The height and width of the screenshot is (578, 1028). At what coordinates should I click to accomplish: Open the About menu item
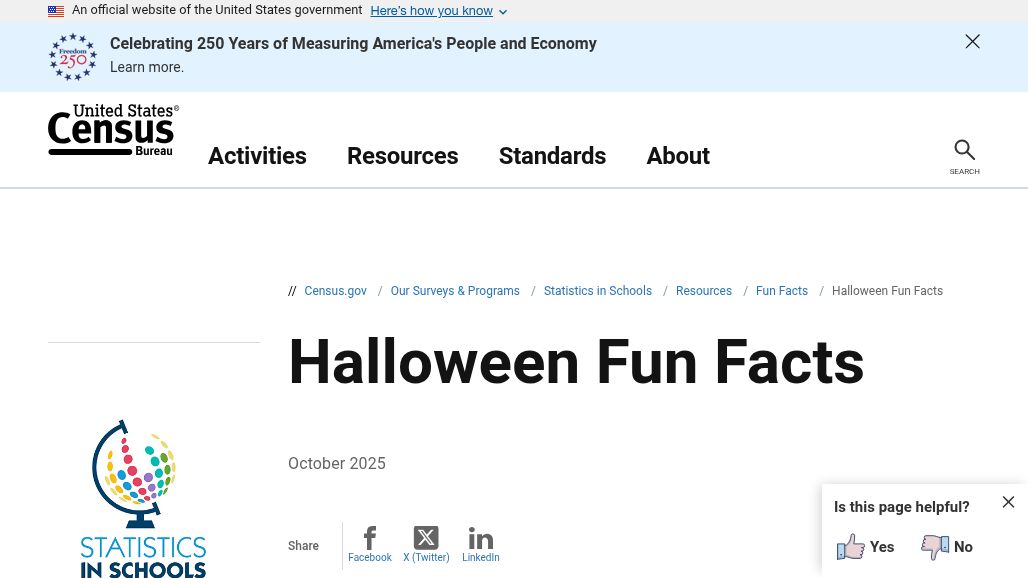point(678,156)
